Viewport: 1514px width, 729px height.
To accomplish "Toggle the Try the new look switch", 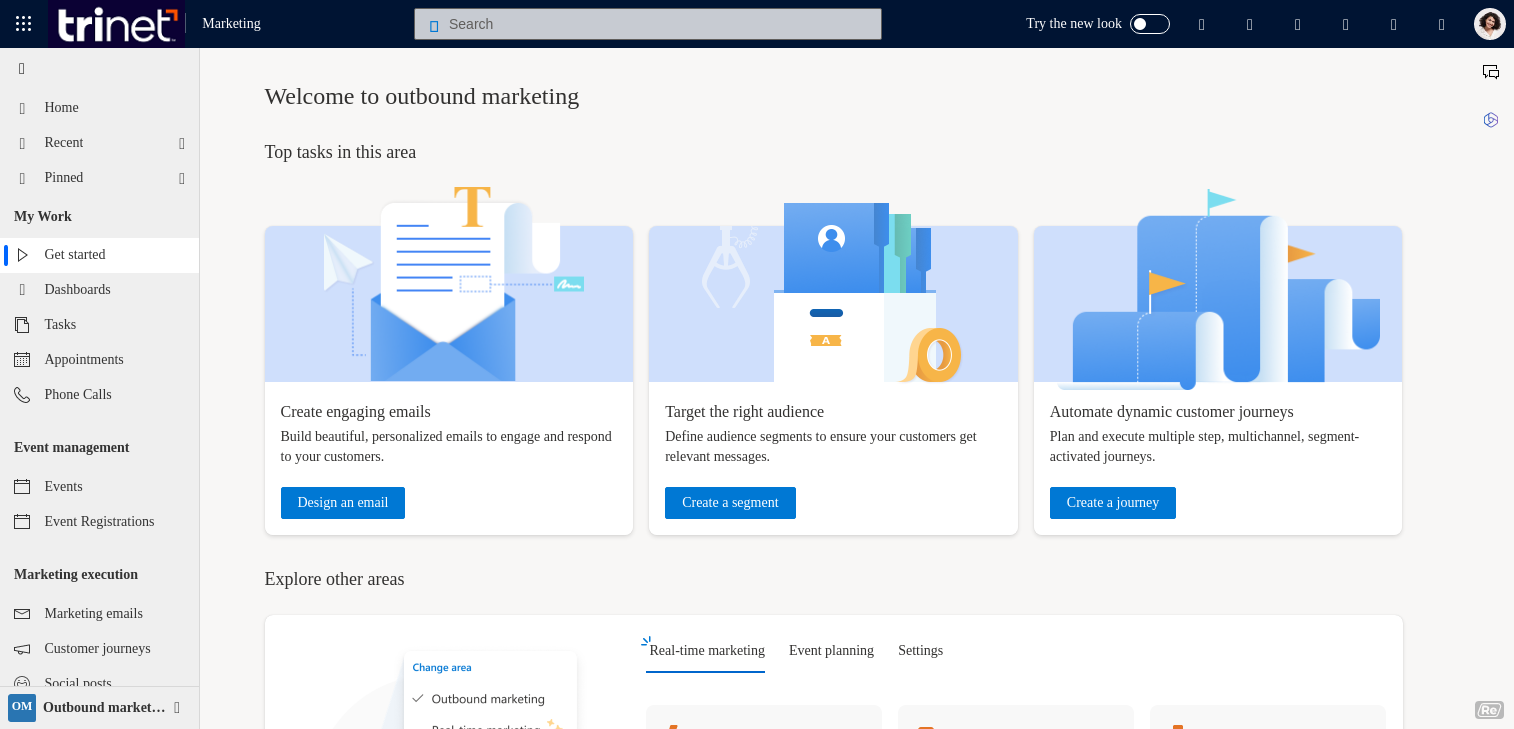I will 1149,24.
